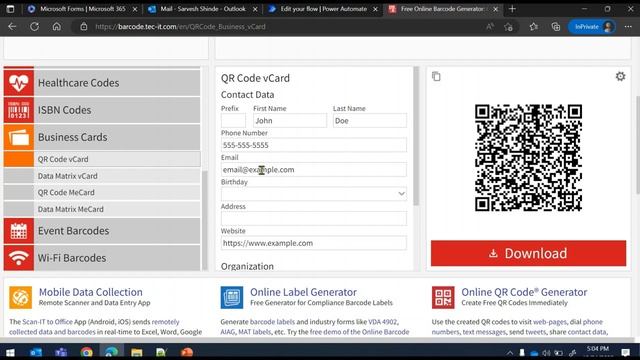Viewport: 640px width, 360px height.
Task: Open Mobile Data Collection link
Action: click(91, 292)
